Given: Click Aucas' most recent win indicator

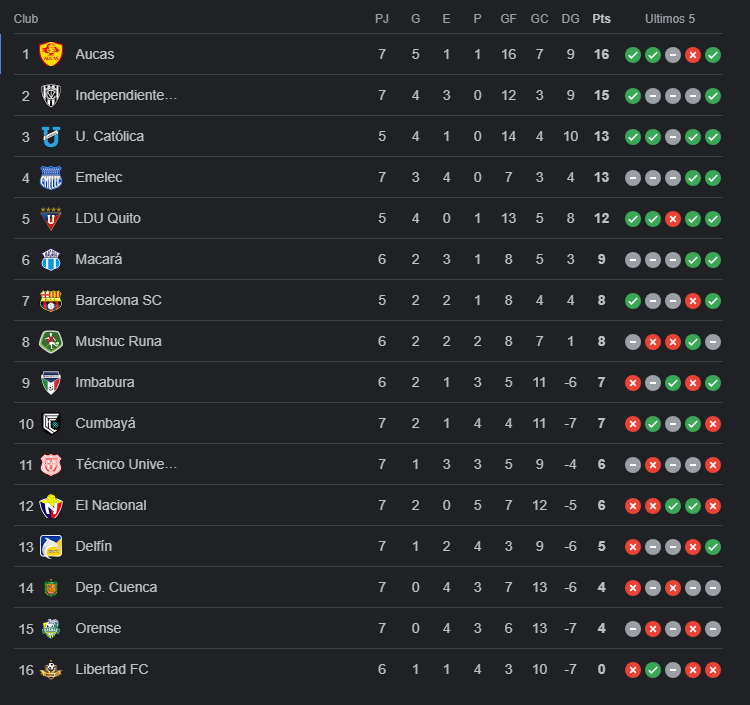Looking at the screenshot, I should (x=713, y=55).
